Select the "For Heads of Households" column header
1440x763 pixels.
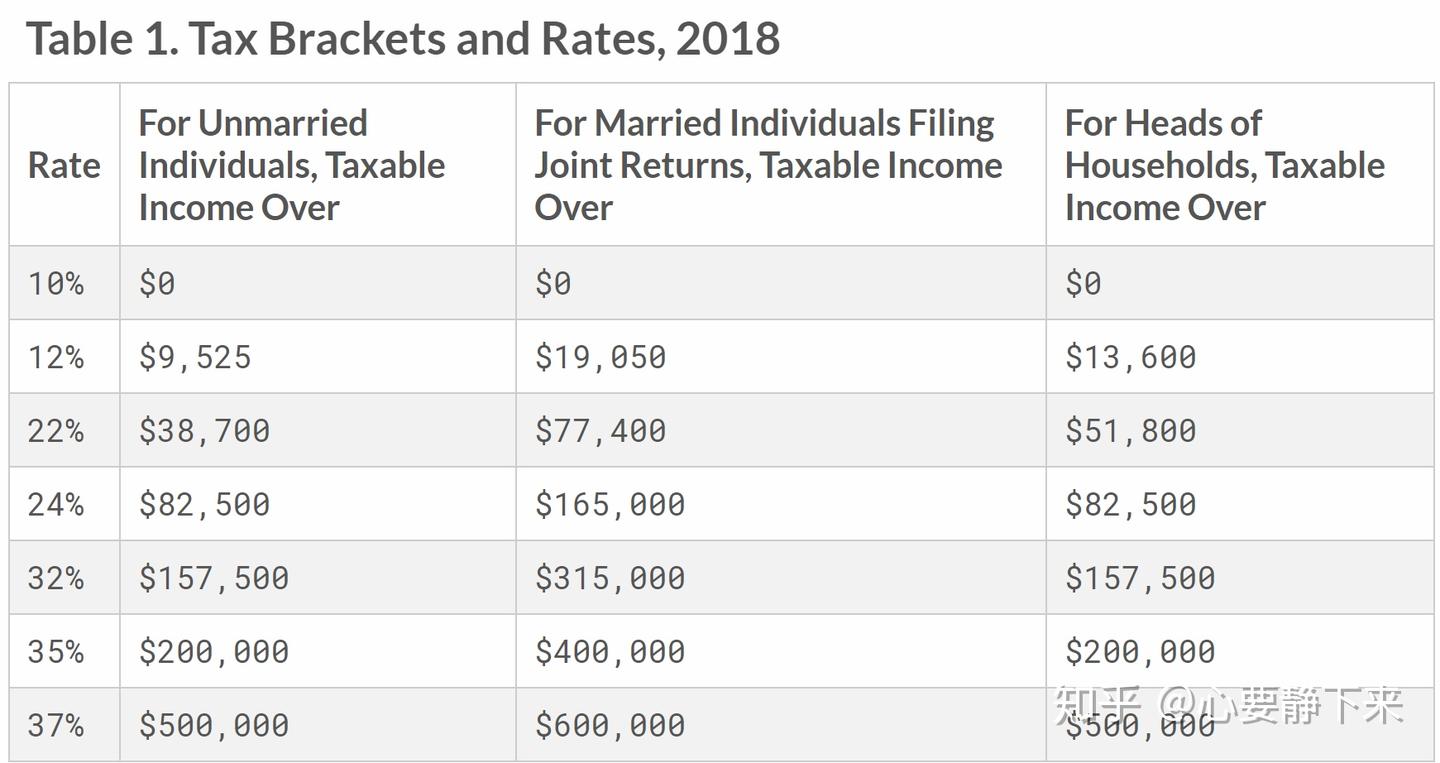click(1224, 165)
